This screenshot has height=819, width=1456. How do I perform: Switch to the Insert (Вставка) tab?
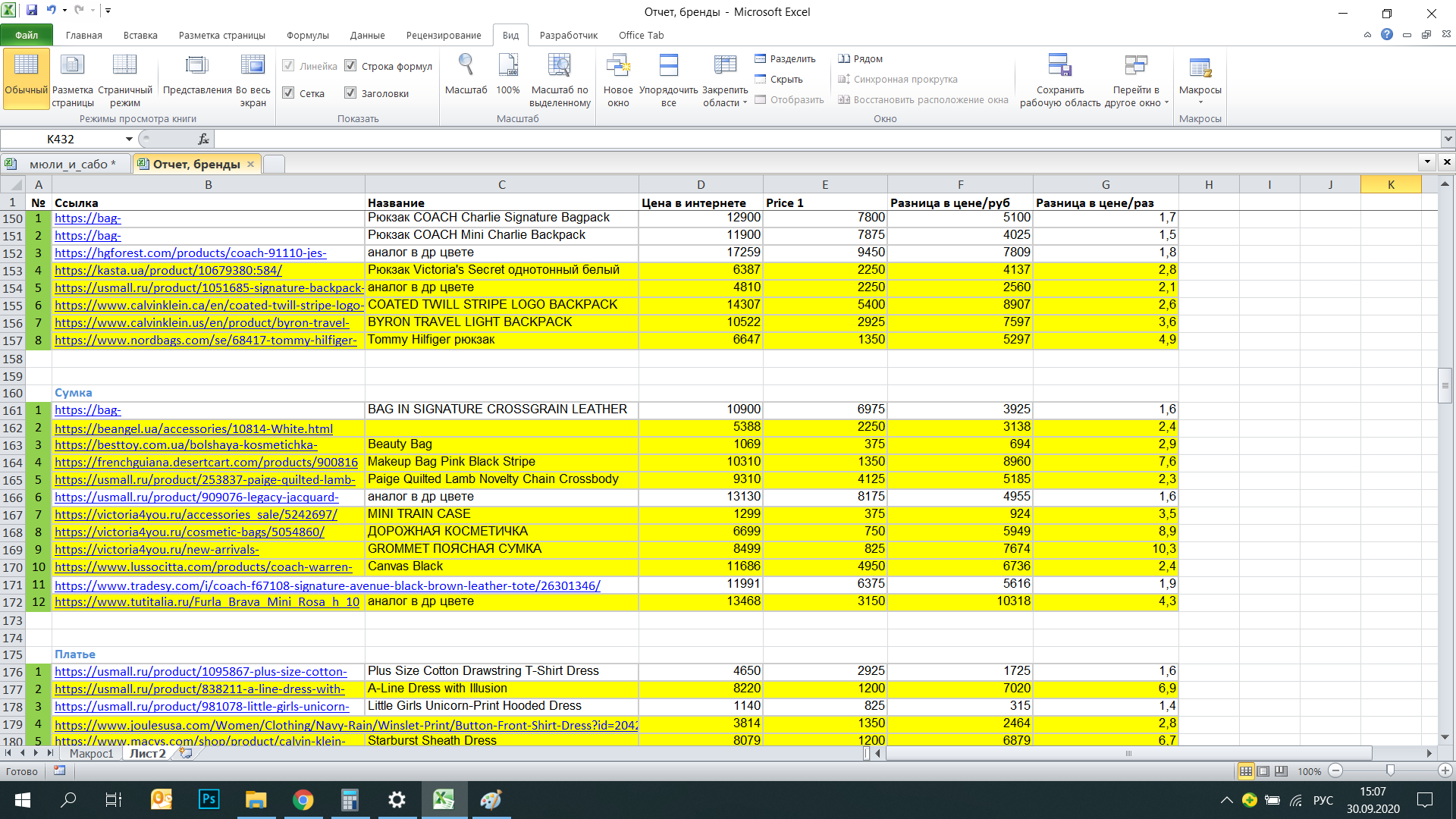pyautogui.click(x=140, y=35)
